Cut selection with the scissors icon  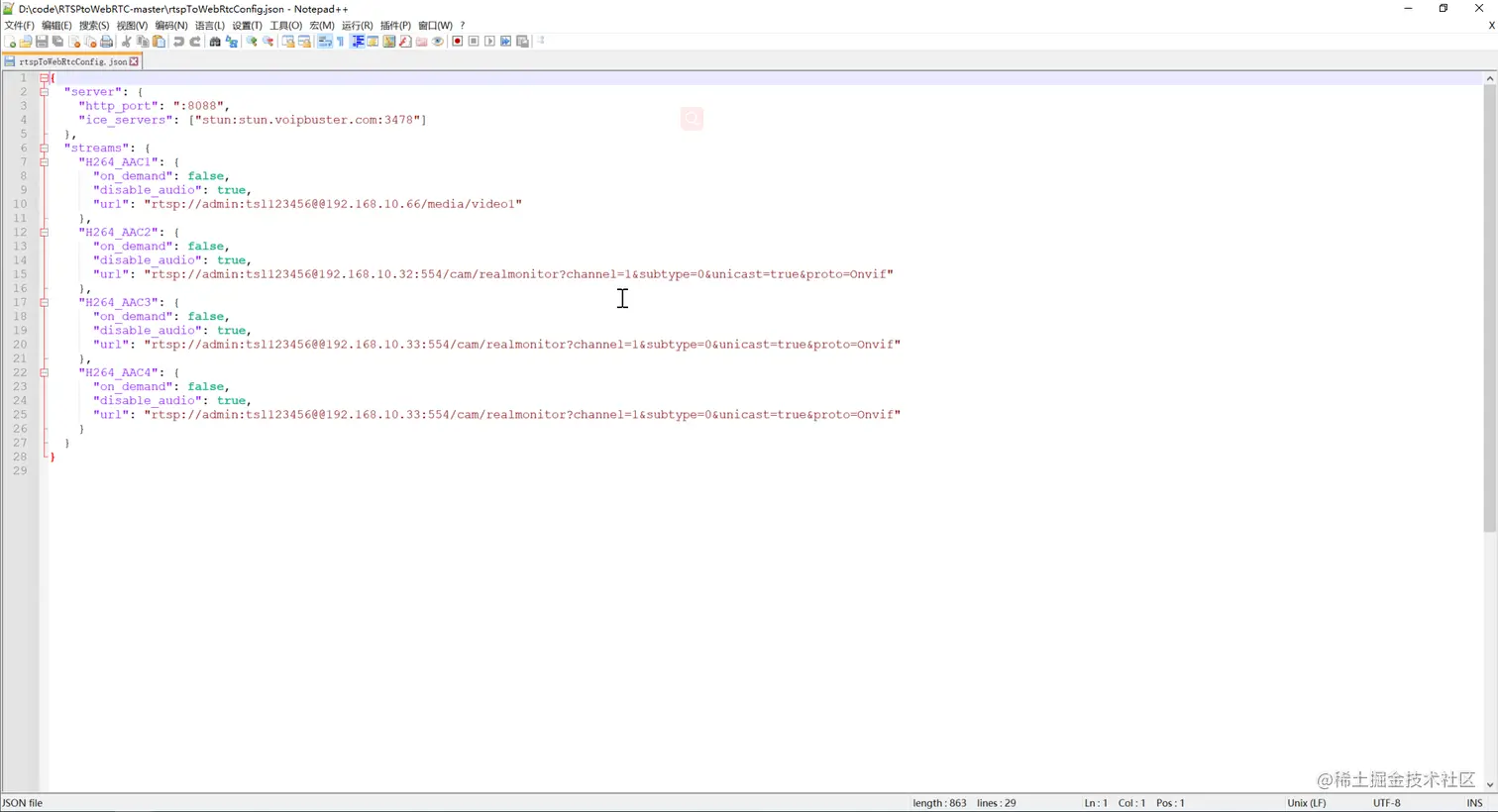tap(127, 42)
